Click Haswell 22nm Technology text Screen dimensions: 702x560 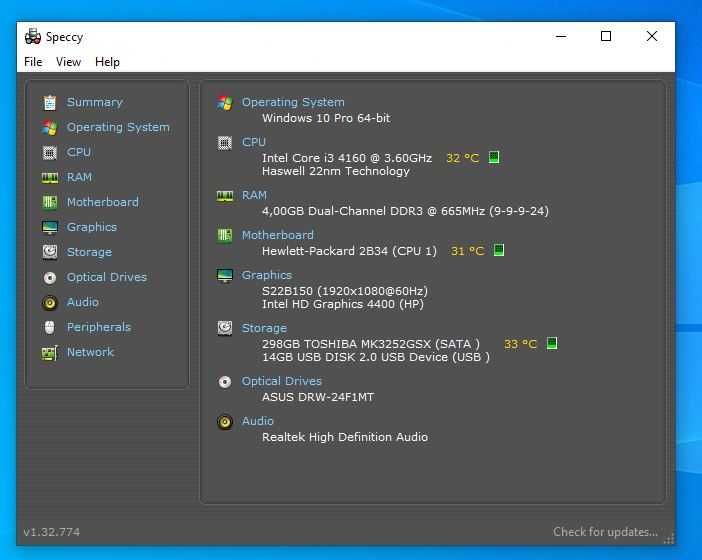pyautogui.click(x=336, y=171)
